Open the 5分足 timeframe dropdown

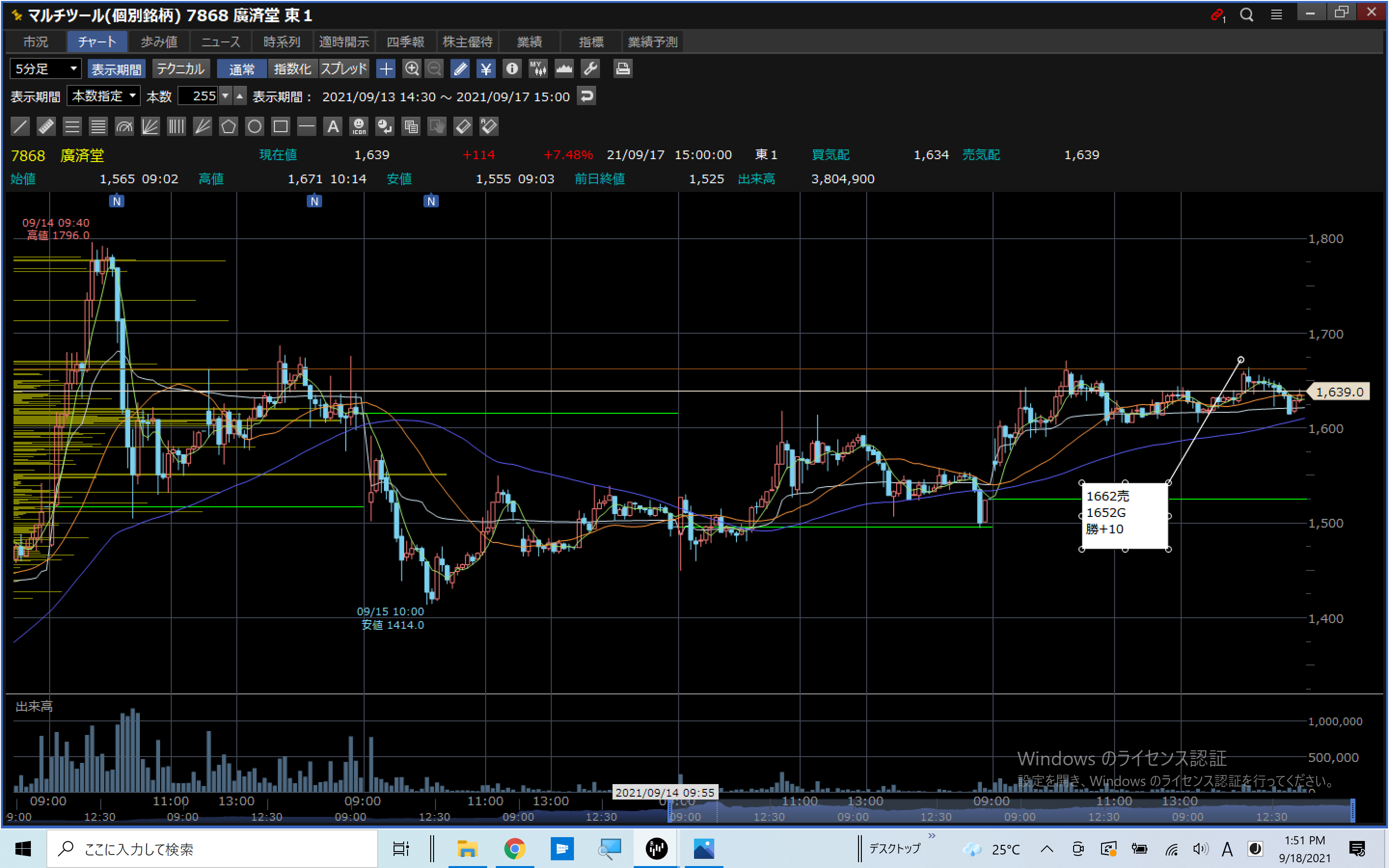tap(45, 69)
